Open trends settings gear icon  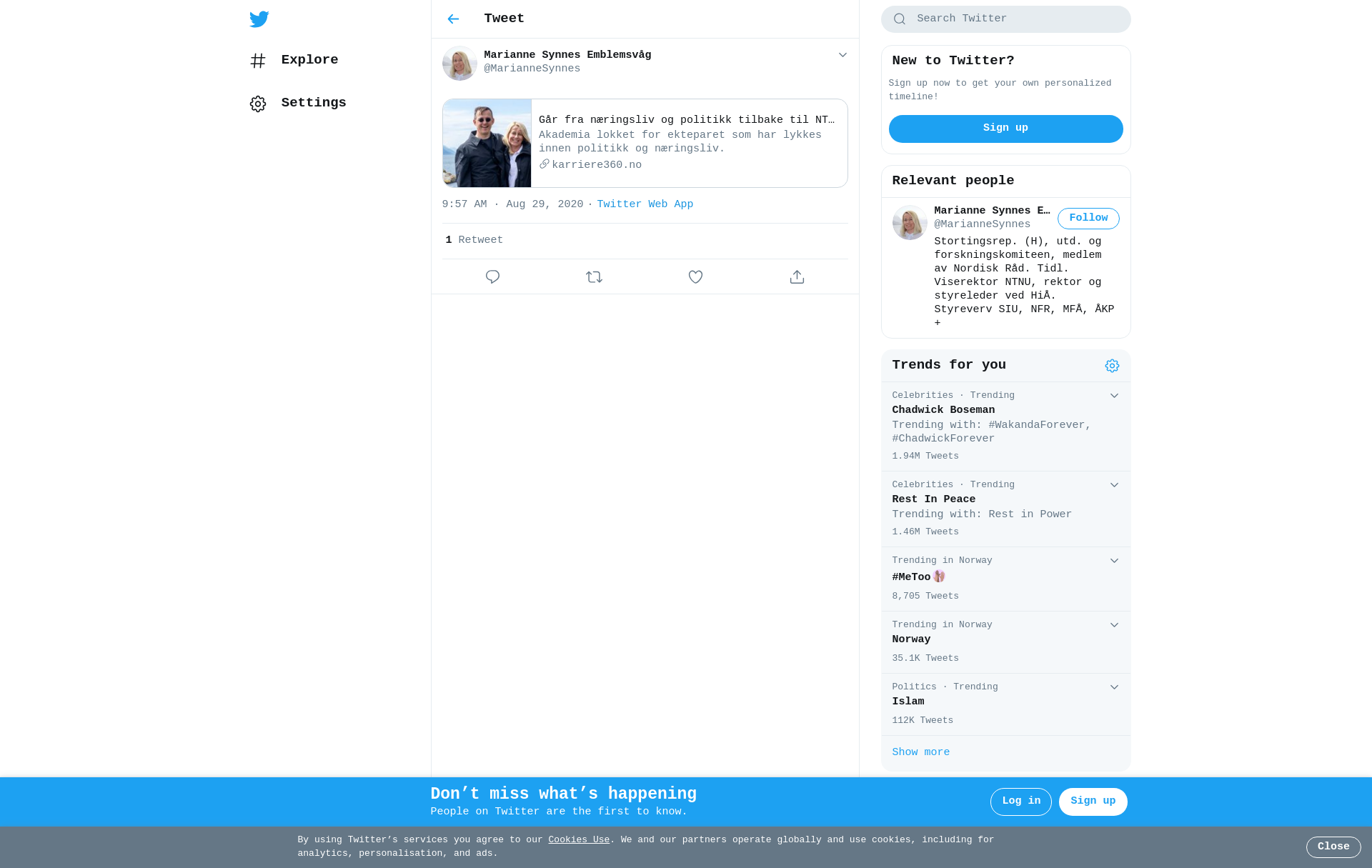(1112, 366)
